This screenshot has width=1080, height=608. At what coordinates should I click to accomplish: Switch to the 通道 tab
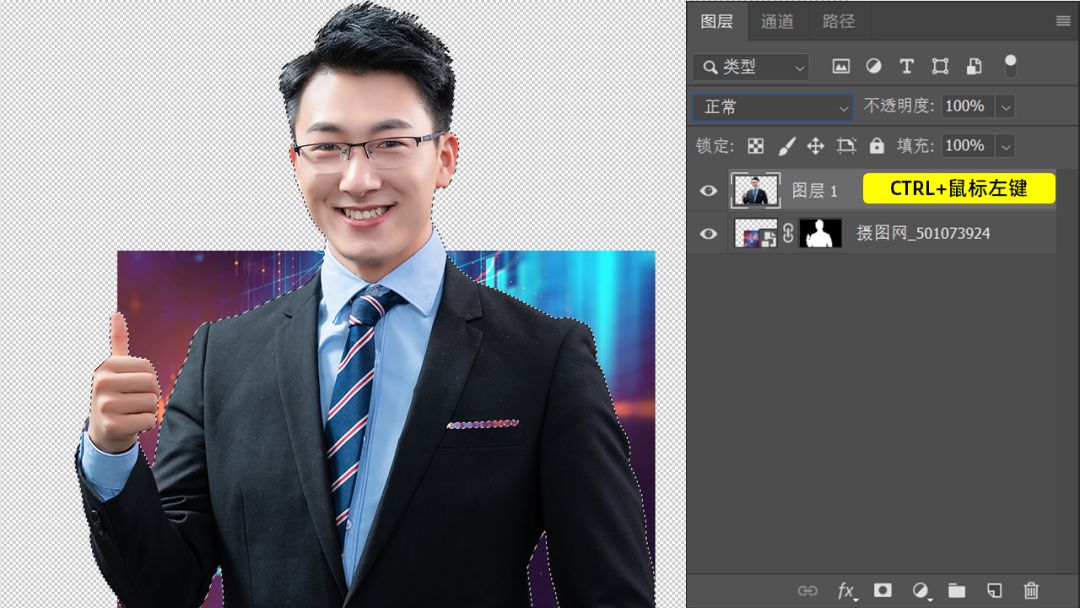coord(778,21)
